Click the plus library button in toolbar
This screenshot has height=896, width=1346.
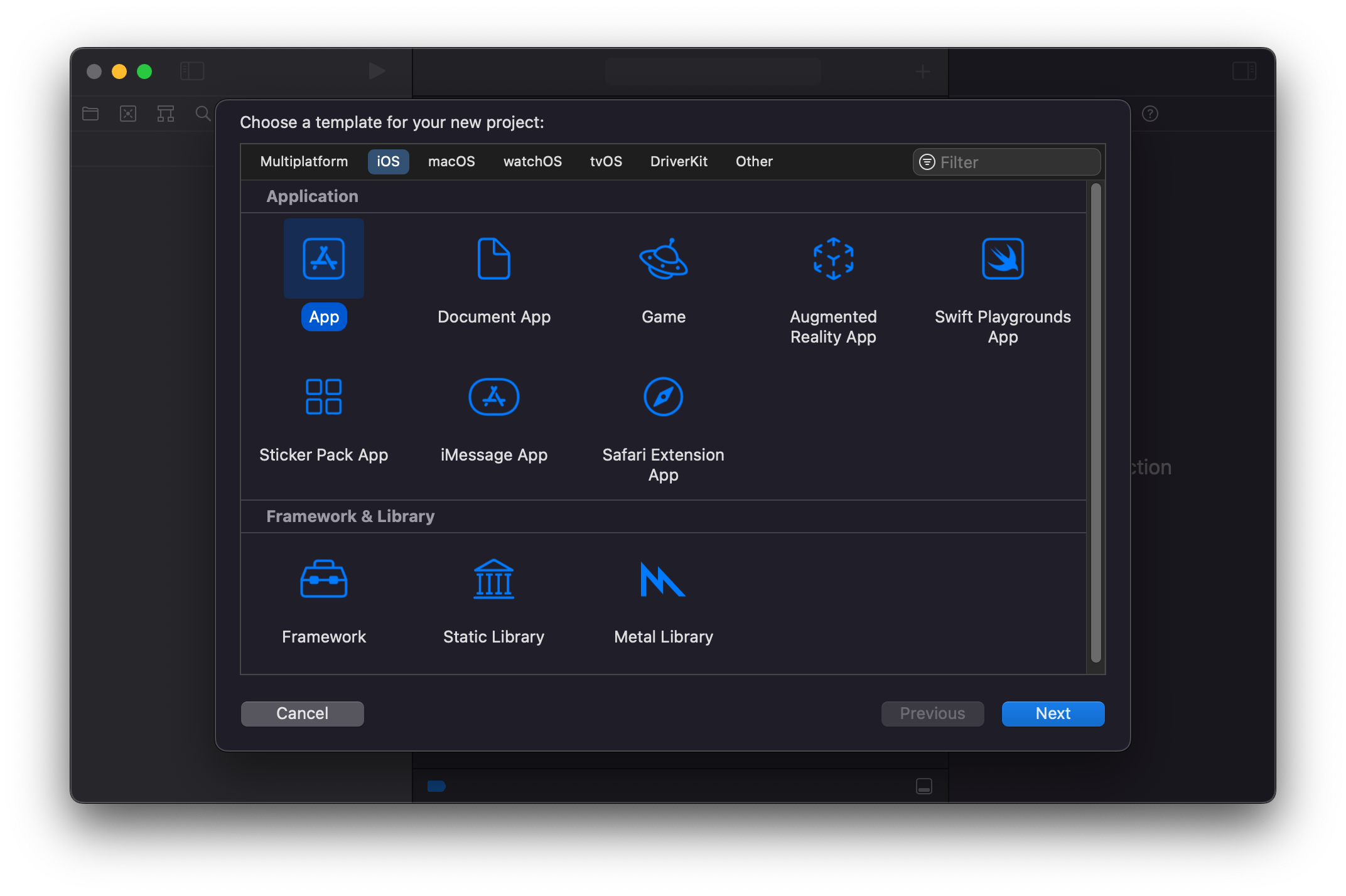click(x=922, y=72)
